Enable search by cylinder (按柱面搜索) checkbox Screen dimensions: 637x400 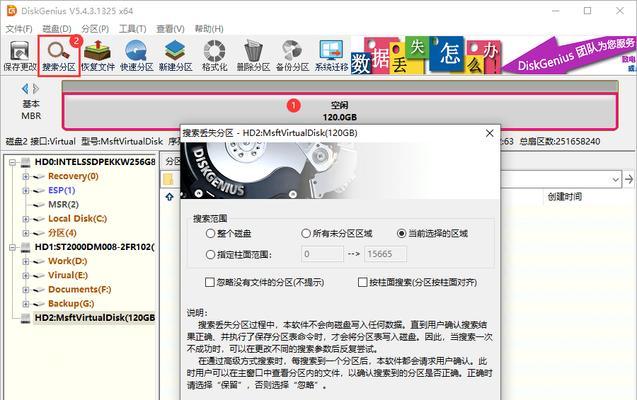pos(362,282)
